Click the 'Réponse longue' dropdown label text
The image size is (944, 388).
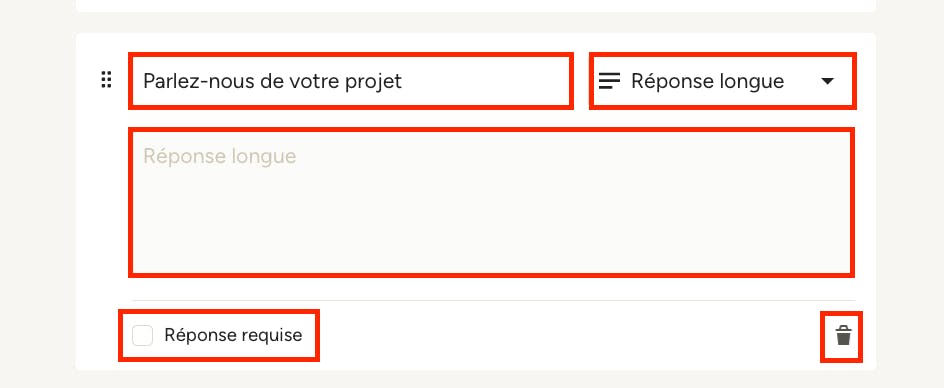coord(707,81)
